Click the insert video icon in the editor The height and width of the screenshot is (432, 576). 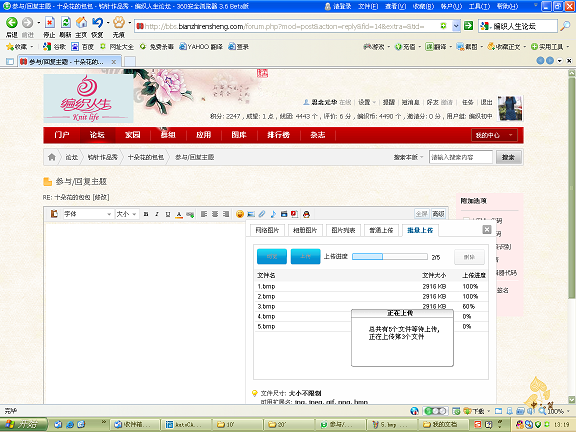284,214
